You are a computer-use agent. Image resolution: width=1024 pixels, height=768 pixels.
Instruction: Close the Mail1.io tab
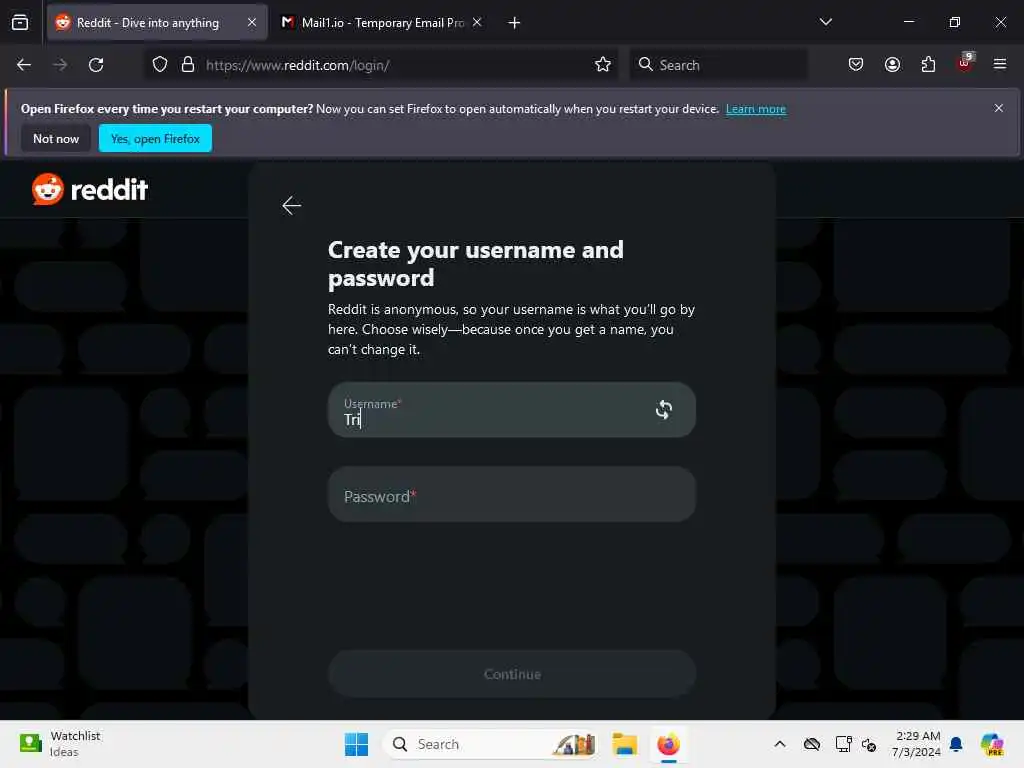point(477,22)
